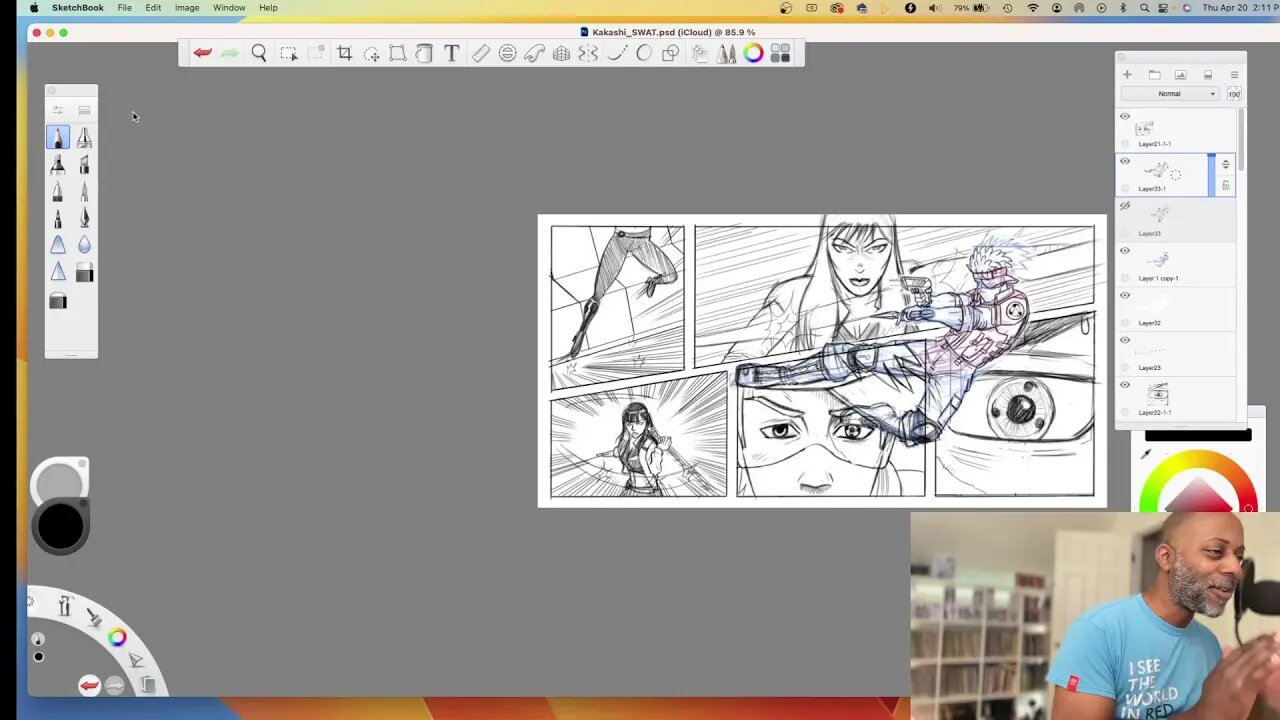Choose the rectangular Selection tool
This screenshot has width=1280, height=720.
(x=288, y=53)
